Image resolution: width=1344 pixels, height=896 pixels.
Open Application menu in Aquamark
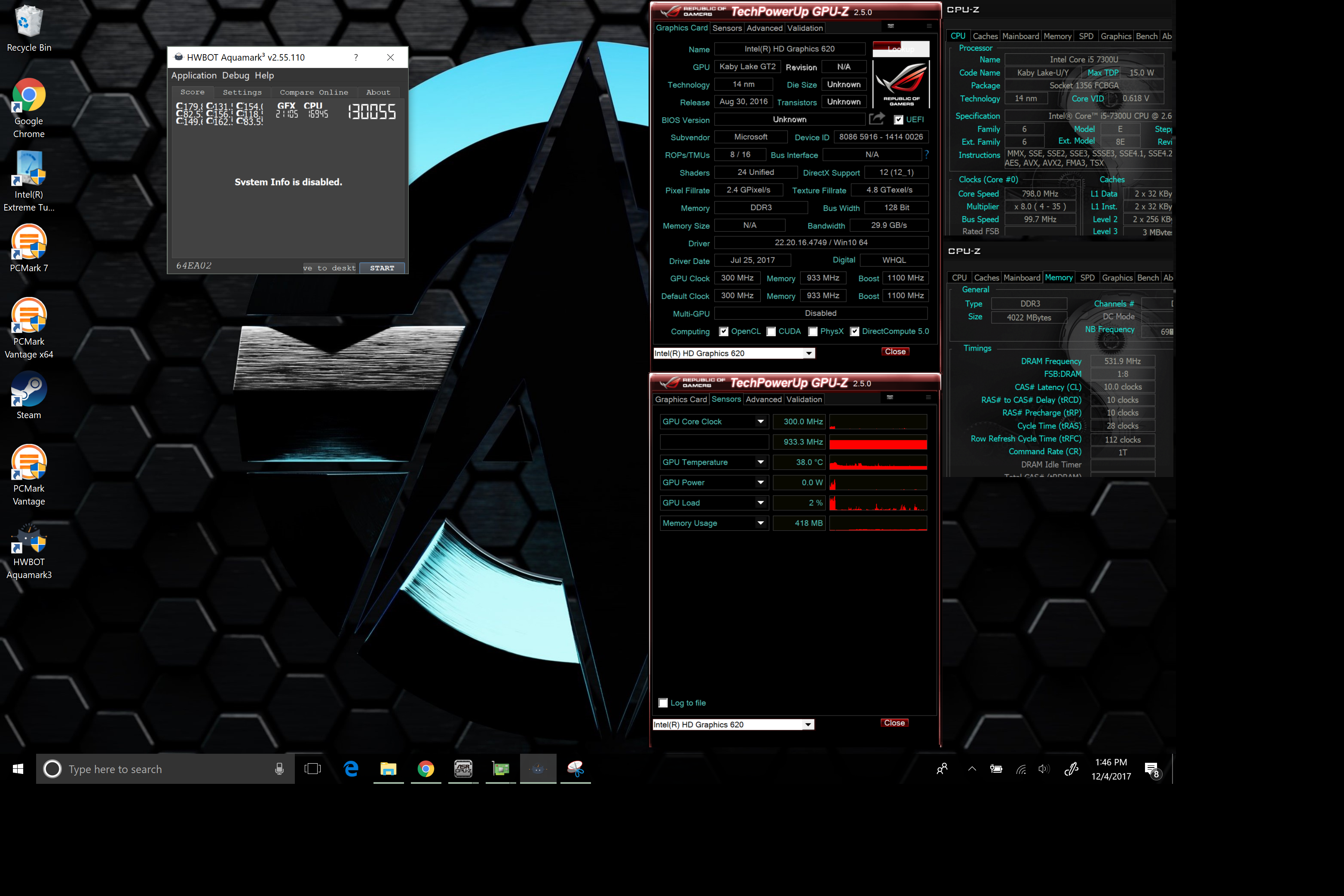coord(194,76)
